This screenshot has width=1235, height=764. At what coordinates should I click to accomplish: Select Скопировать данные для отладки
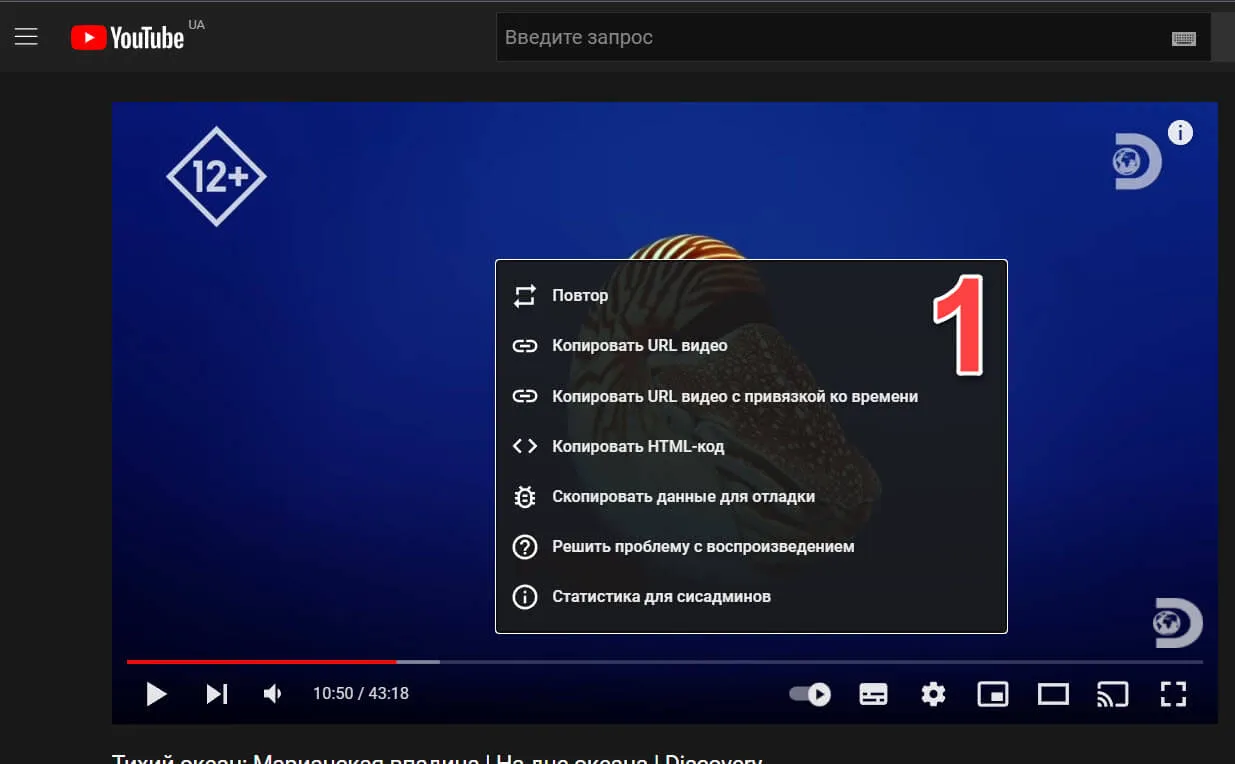751,496
